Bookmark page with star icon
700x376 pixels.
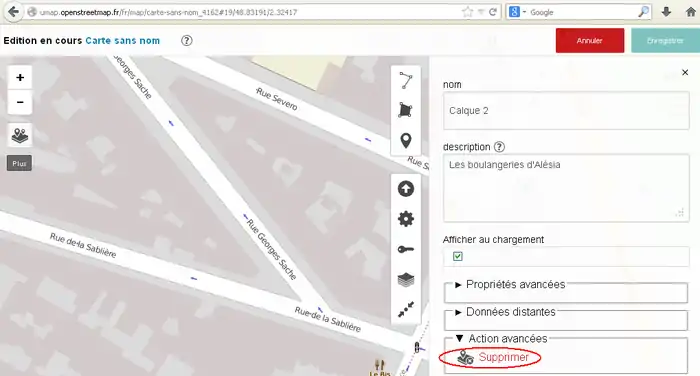click(x=467, y=12)
